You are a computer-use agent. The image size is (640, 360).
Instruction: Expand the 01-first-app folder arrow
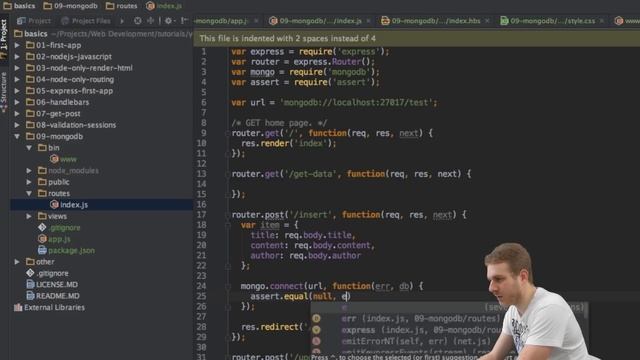point(17,45)
